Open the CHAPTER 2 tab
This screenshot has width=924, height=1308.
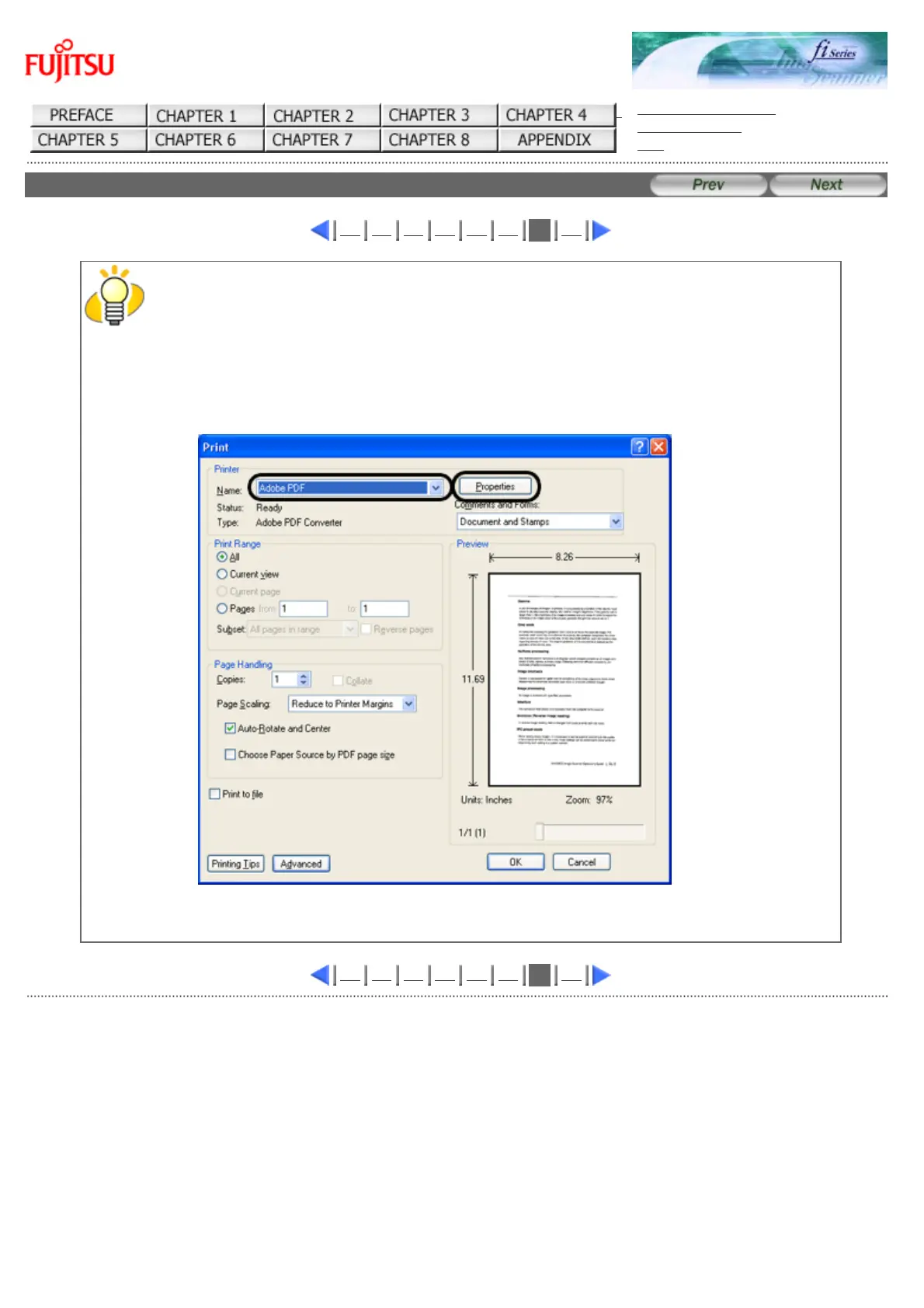tap(322, 115)
